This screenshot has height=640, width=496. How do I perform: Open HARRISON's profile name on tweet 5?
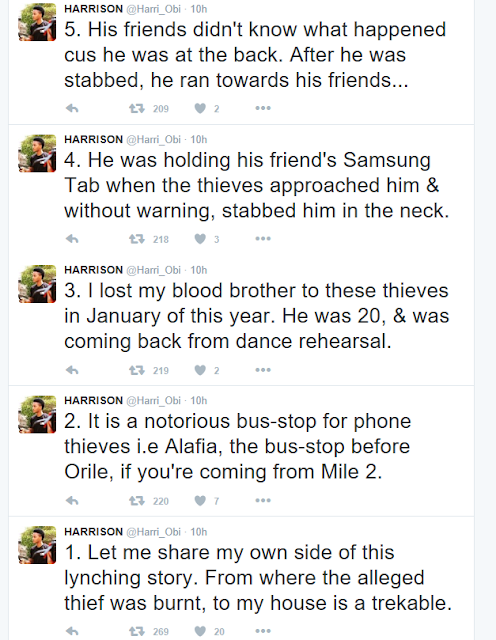point(93,9)
